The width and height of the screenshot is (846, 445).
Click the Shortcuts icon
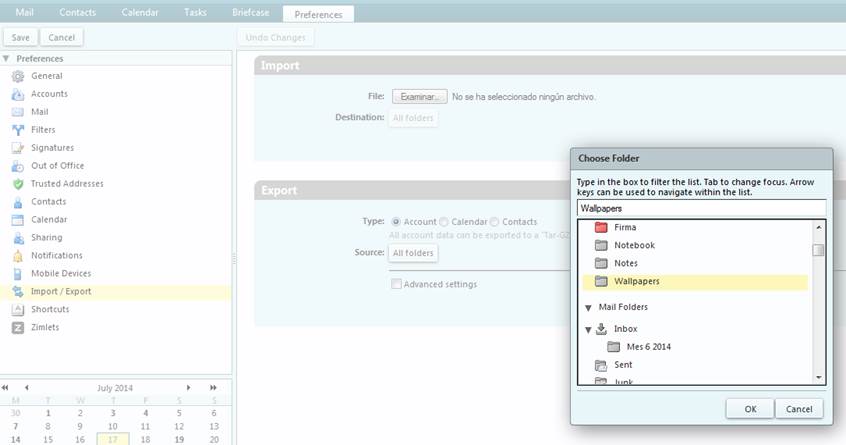tap(18, 310)
